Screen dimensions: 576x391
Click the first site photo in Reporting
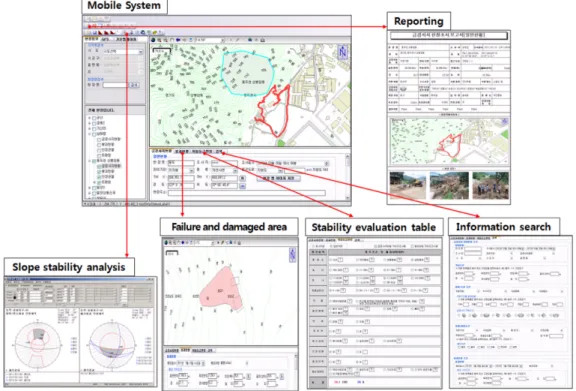408,186
